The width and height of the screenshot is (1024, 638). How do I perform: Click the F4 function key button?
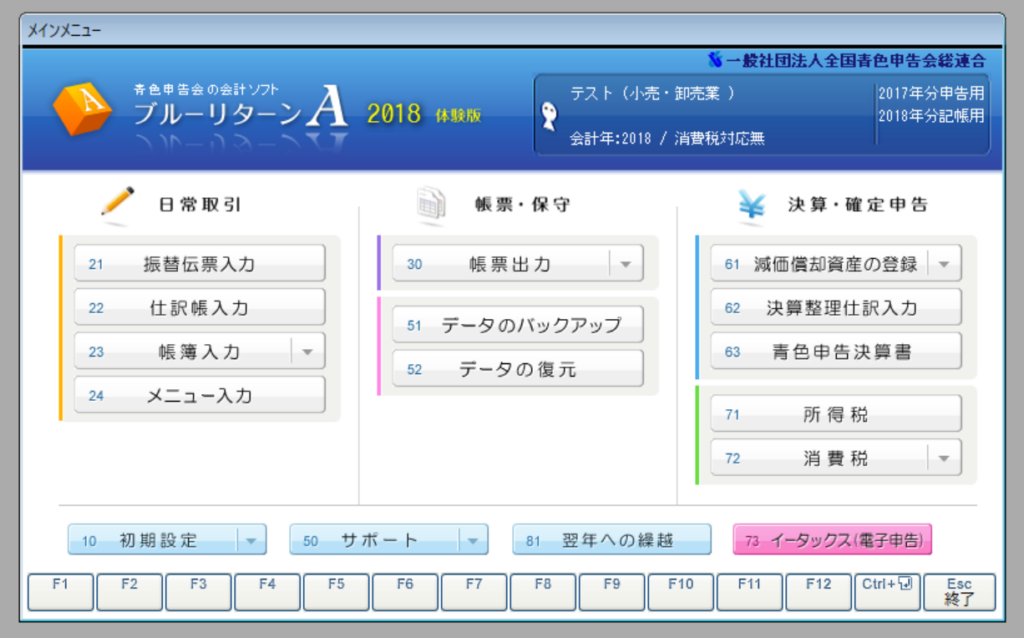click(267, 592)
